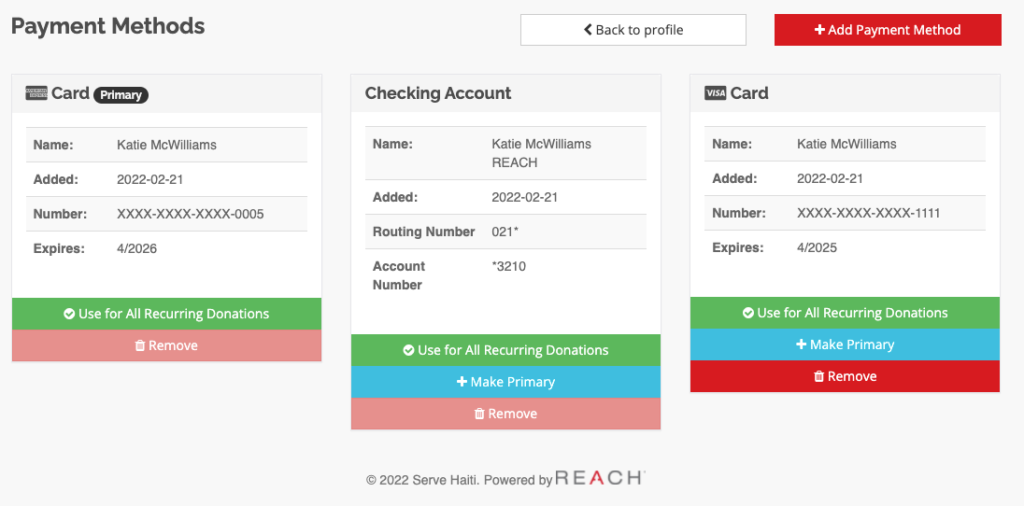Viewport: 1024px width, 506px height.
Task: Click the Amex card icon in the first panel header
Action: coord(37,93)
